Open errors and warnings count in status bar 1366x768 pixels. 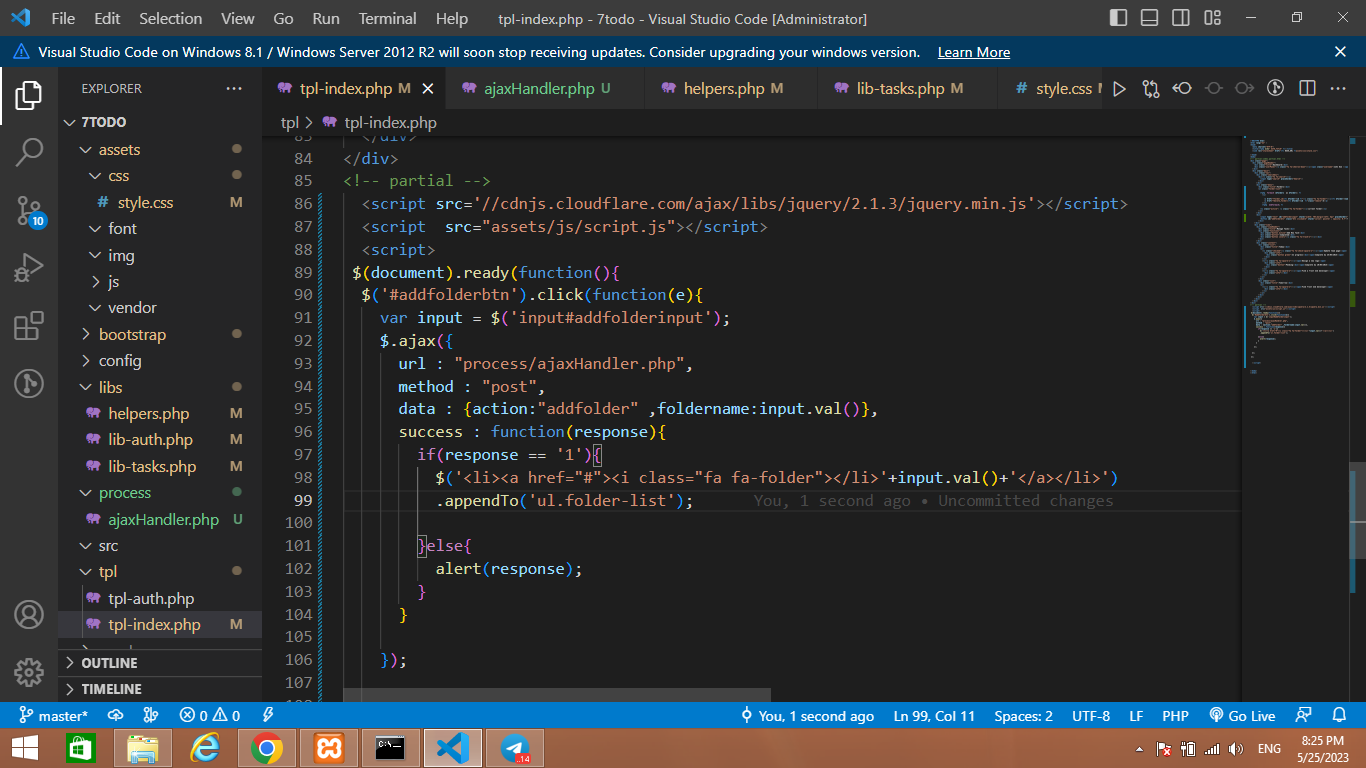tap(209, 716)
